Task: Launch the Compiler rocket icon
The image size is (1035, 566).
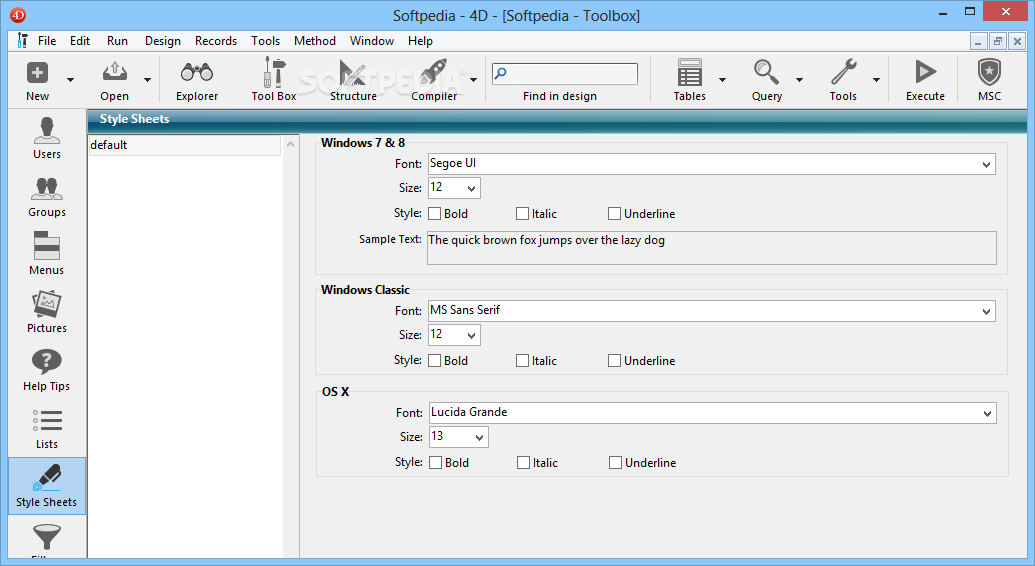Action: click(433, 73)
